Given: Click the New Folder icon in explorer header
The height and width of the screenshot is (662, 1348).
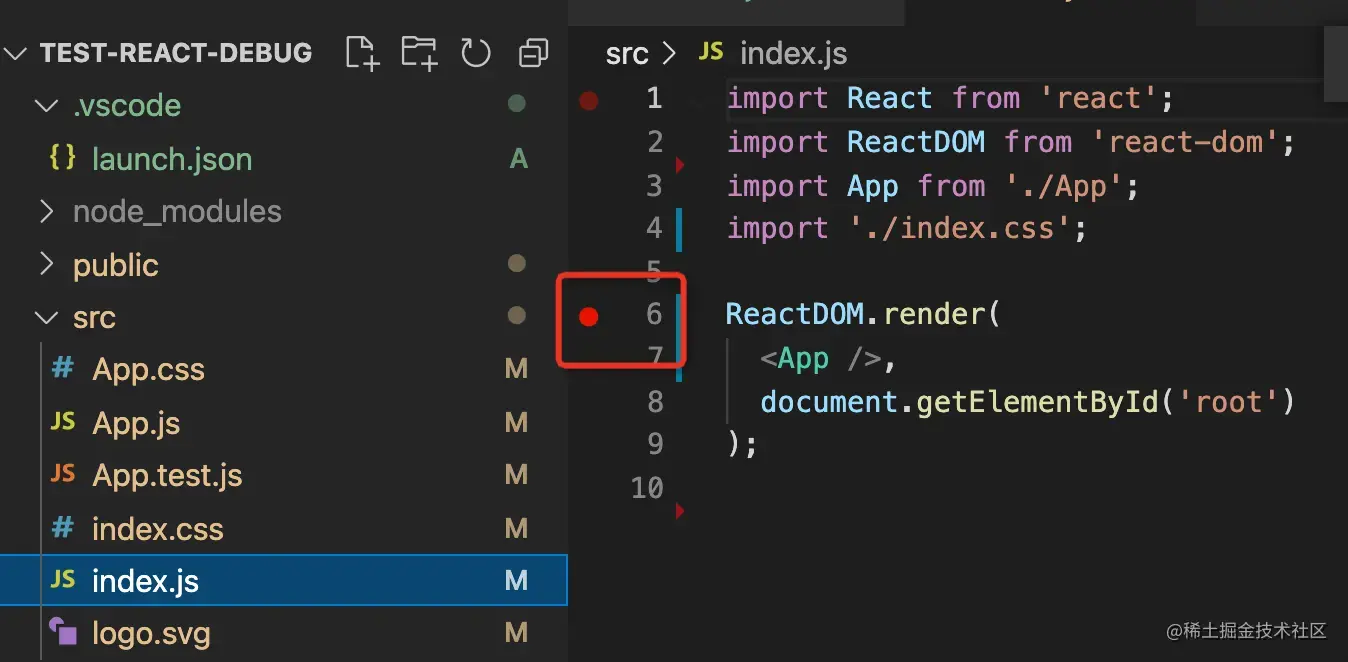Looking at the screenshot, I should (419, 52).
